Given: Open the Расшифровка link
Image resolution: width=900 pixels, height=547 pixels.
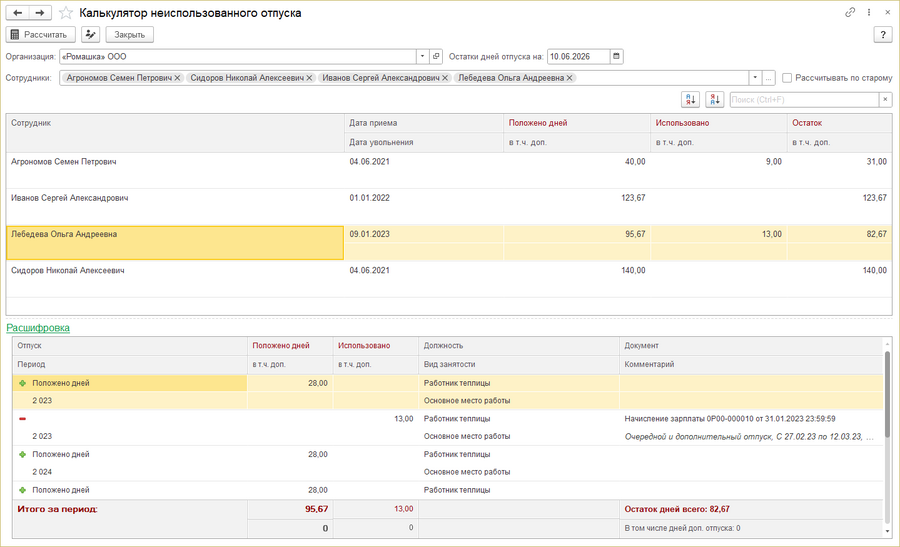Looking at the screenshot, I should pos(38,328).
